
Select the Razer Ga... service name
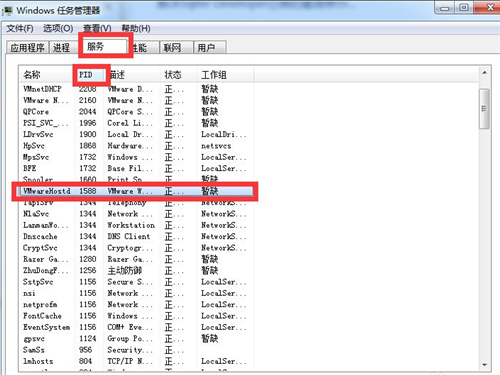[46, 259]
